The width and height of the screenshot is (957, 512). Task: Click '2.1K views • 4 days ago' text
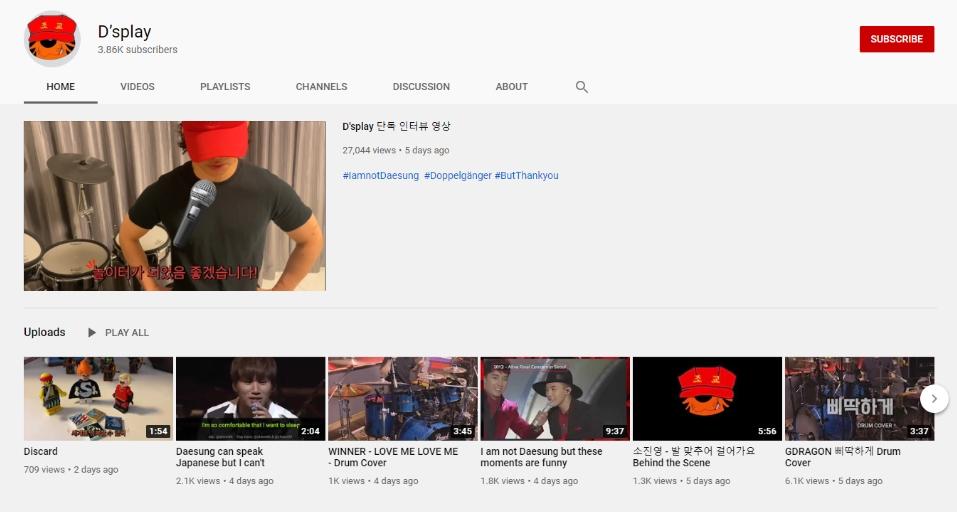pos(225,481)
